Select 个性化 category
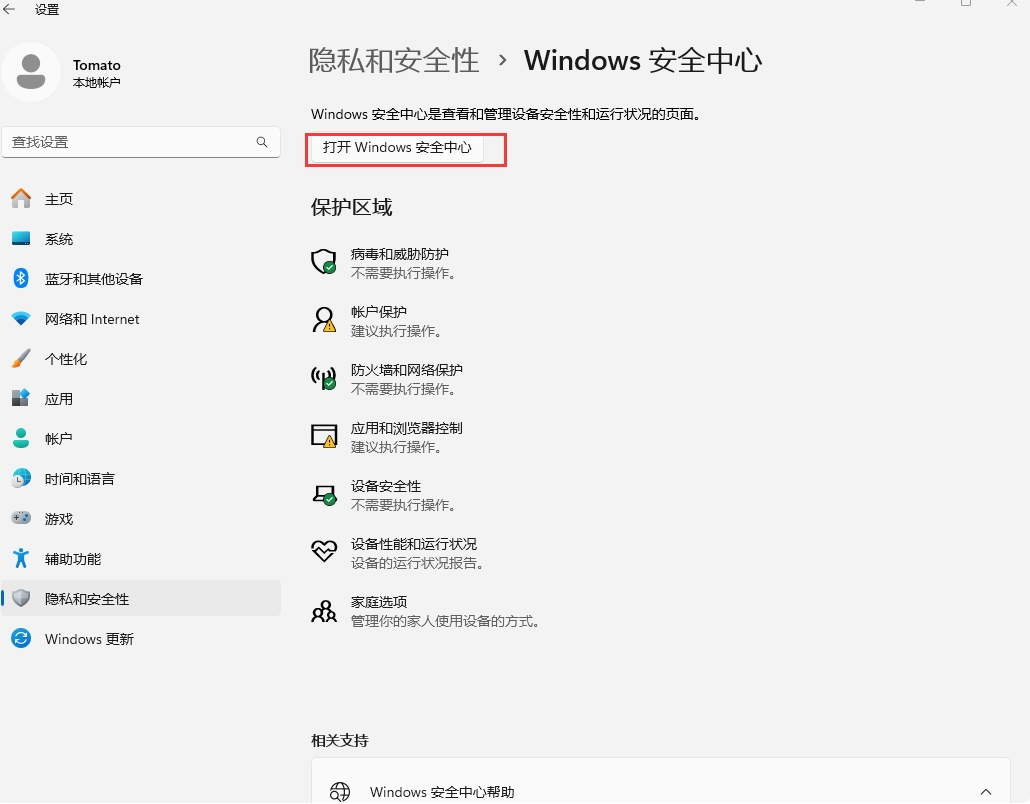Image resolution: width=1030 pixels, height=804 pixels. pyautogui.click(x=141, y=359)
